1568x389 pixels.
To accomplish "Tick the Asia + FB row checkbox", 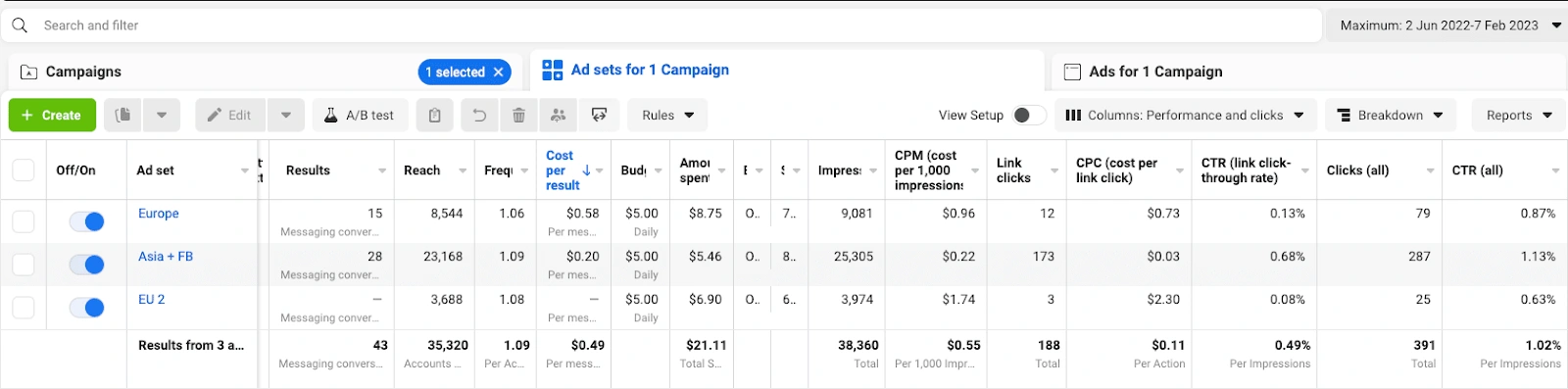I will (x=24, y=265).
